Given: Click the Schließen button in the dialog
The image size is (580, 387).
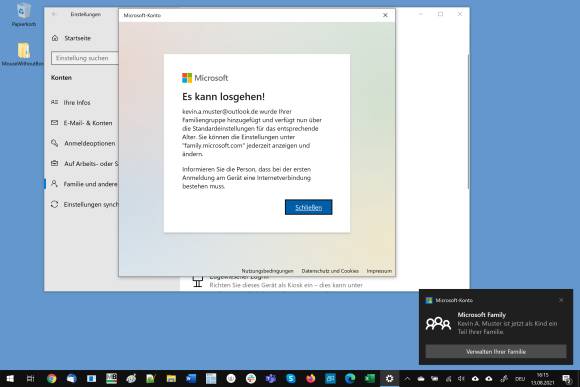Looking at the screenshot, I should 308,207.
